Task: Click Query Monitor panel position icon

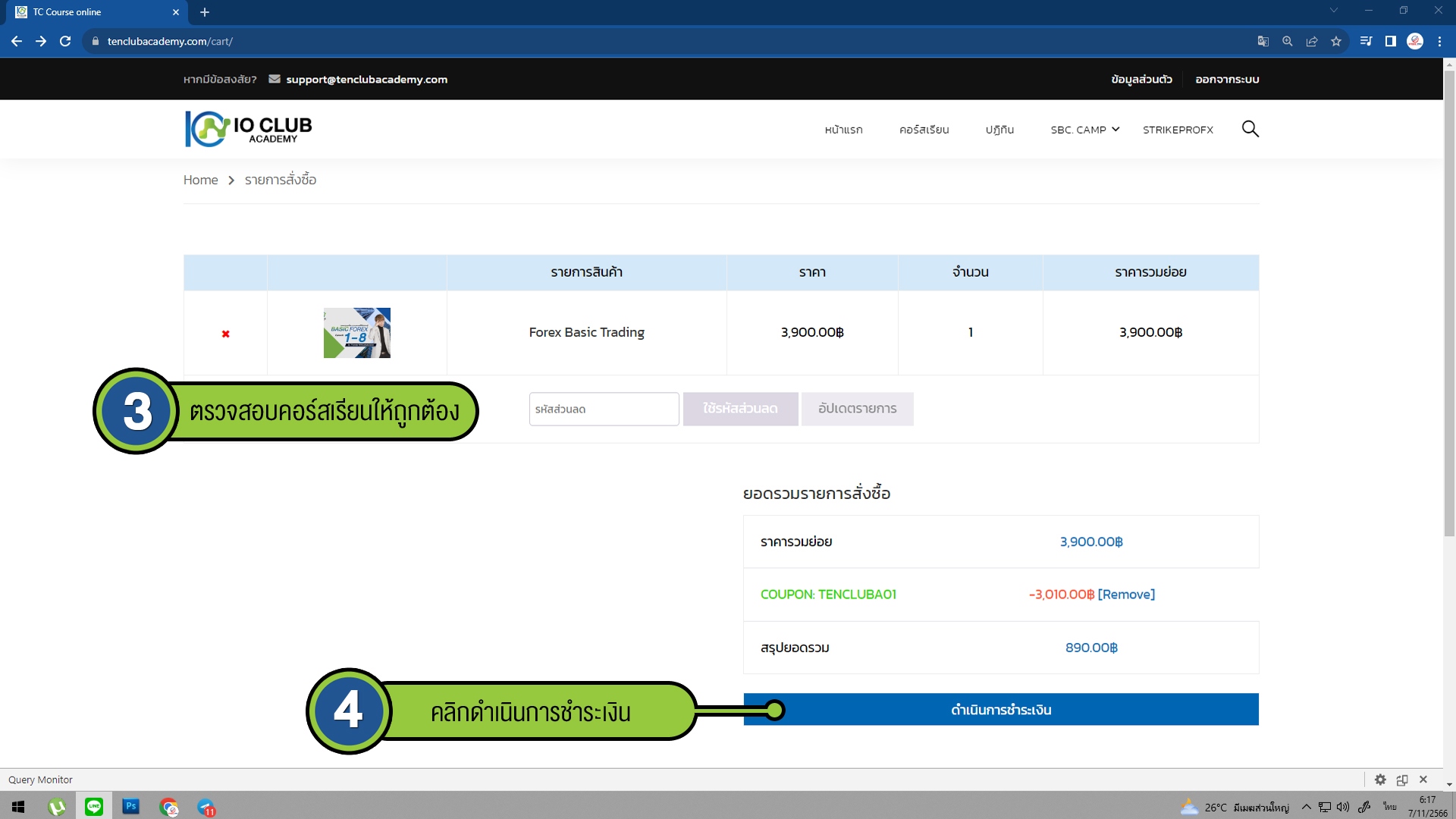Action: (1402, 780)
